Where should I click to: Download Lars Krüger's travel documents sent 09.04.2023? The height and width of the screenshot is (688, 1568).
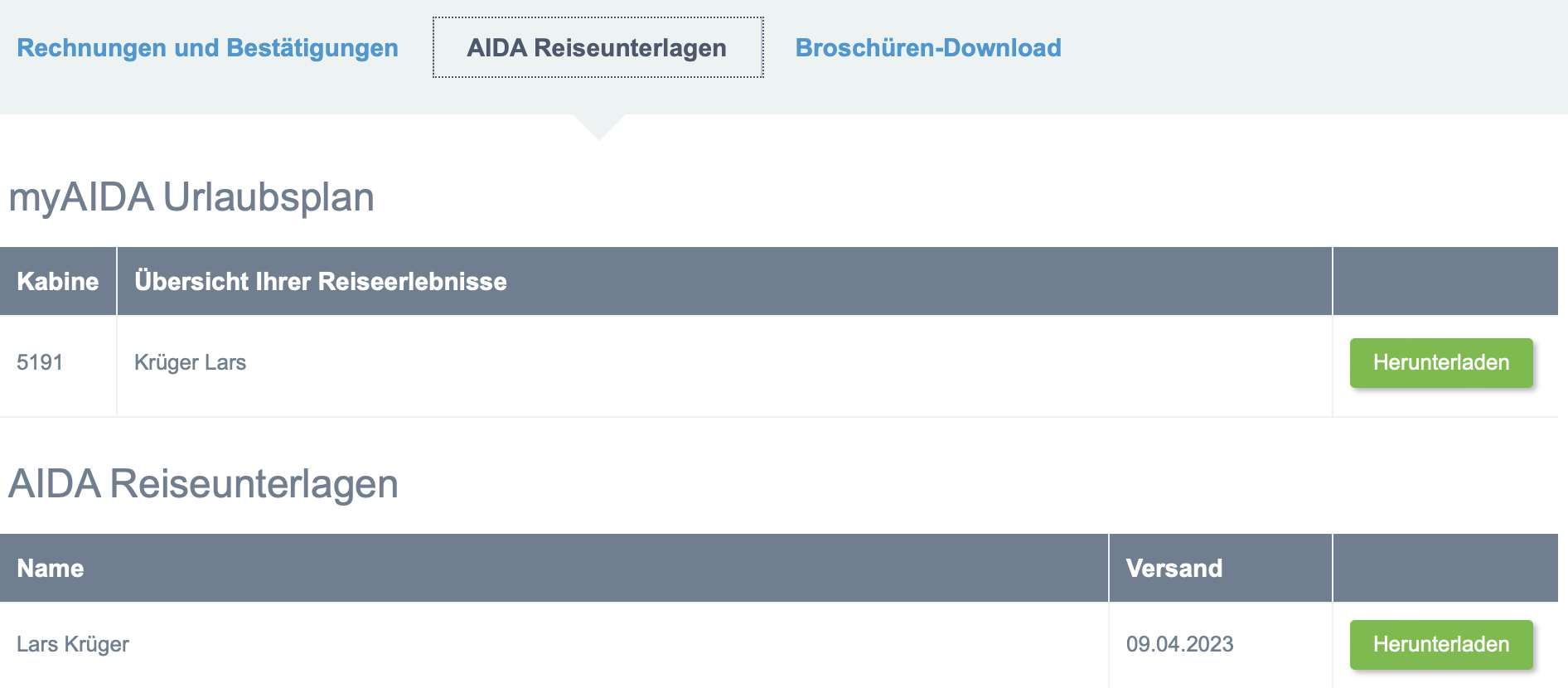pyautogui.click(x=1440, y=645)
